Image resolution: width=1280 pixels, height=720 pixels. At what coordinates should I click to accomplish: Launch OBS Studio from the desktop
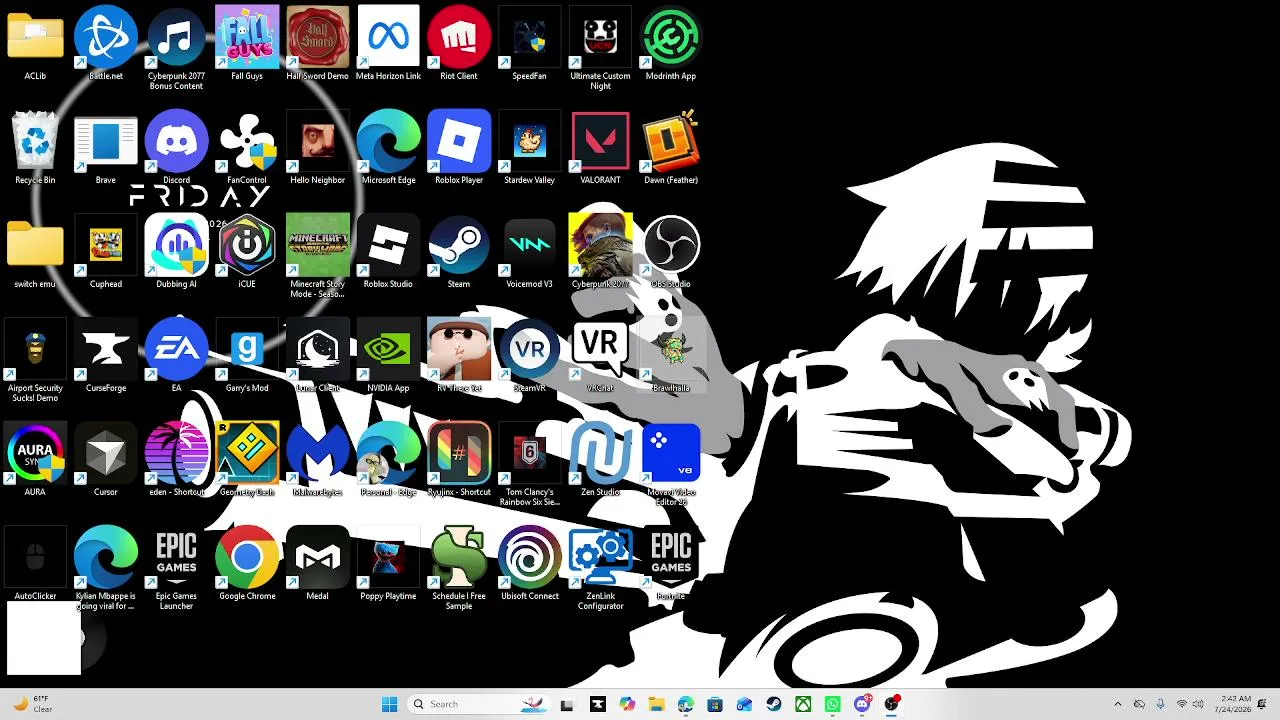click(x=671, y=252)
